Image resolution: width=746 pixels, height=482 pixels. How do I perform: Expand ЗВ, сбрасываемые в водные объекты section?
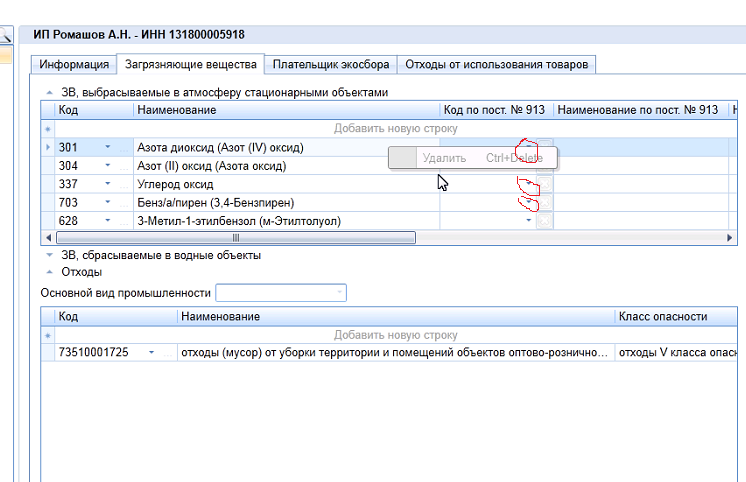pos(48,255)
